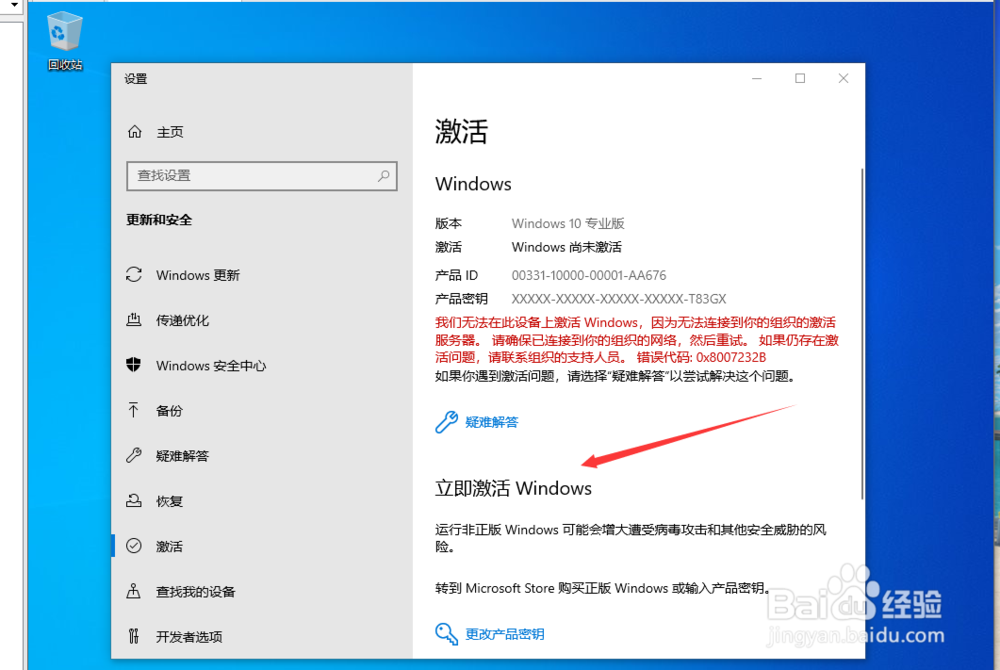Screen dimensions: 1000x670
Task: Open Windows 安全中心 page
Action: 211,365
